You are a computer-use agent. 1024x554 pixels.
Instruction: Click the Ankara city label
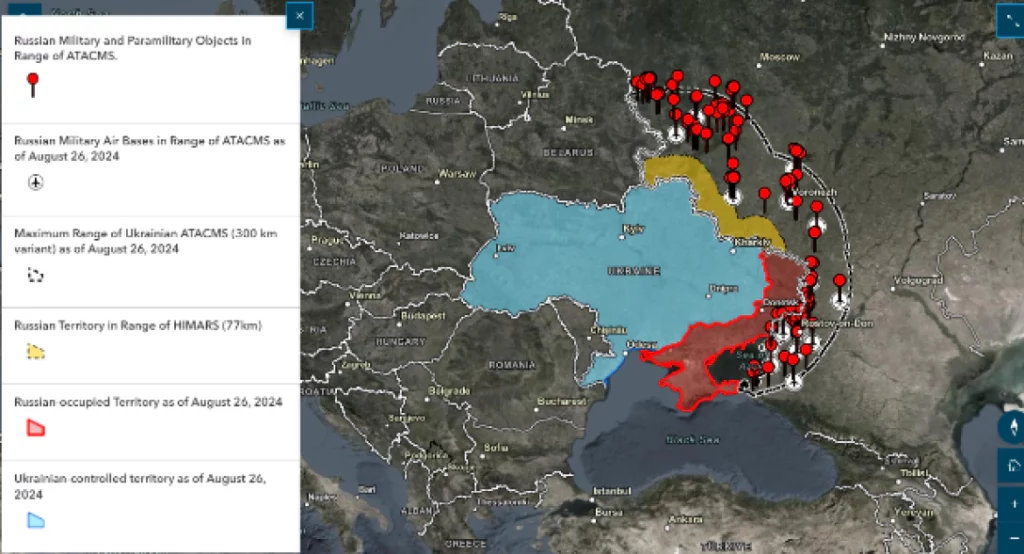click(685, 519)
